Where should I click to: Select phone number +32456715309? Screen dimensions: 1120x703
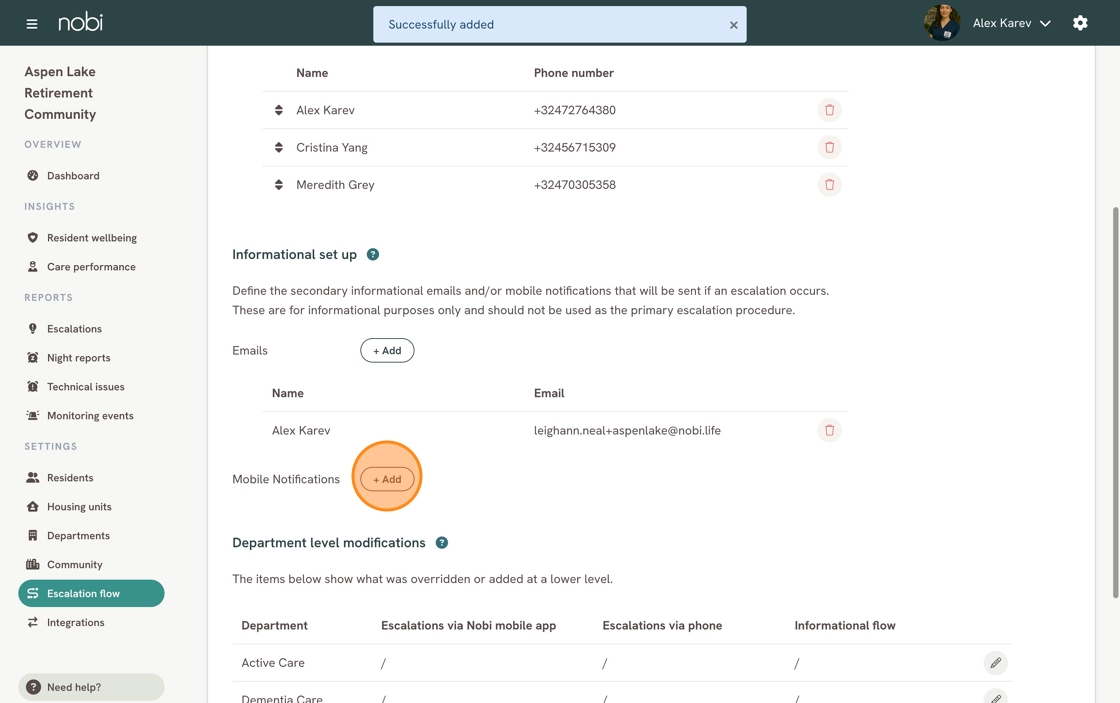[574, 147]
